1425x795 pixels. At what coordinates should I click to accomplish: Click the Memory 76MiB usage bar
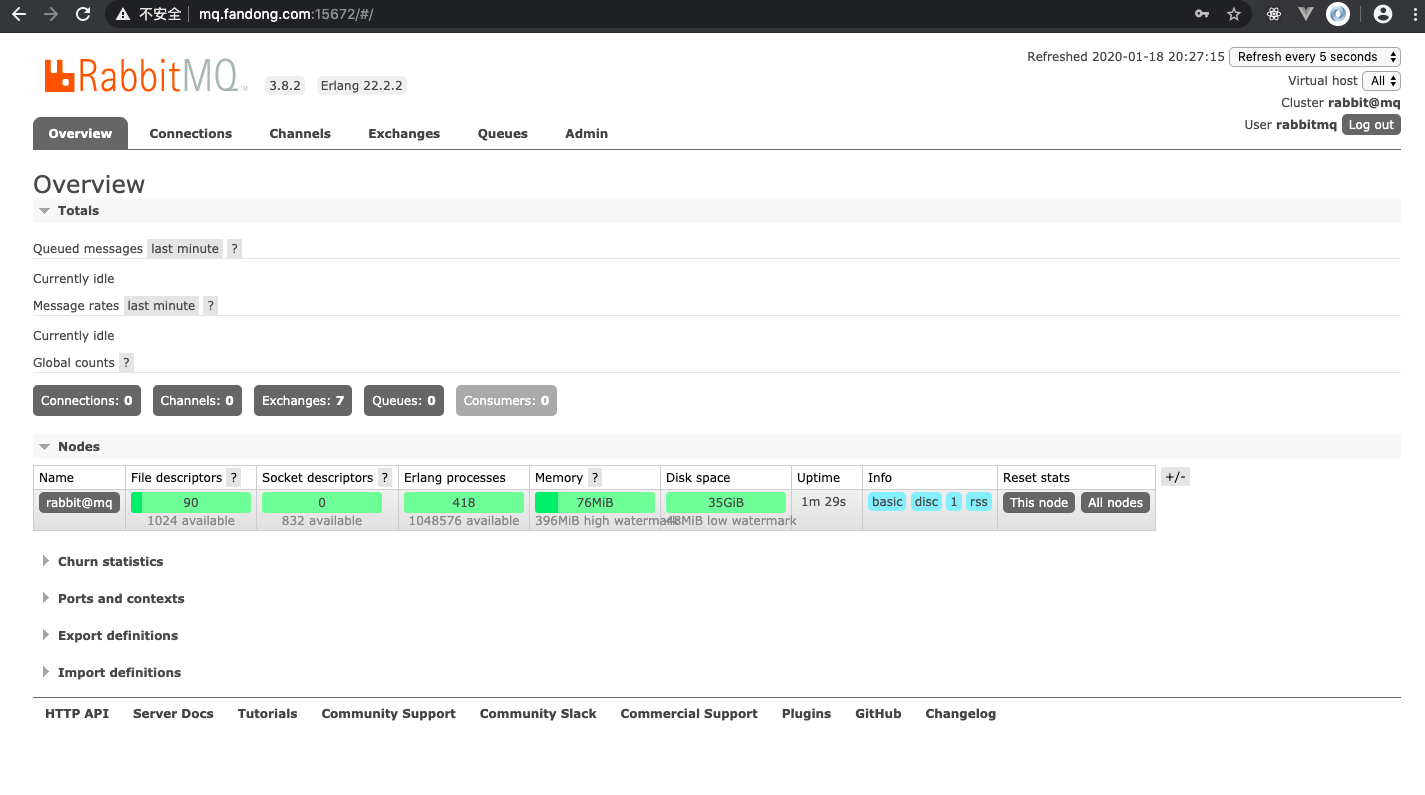[x=595, y=503]
